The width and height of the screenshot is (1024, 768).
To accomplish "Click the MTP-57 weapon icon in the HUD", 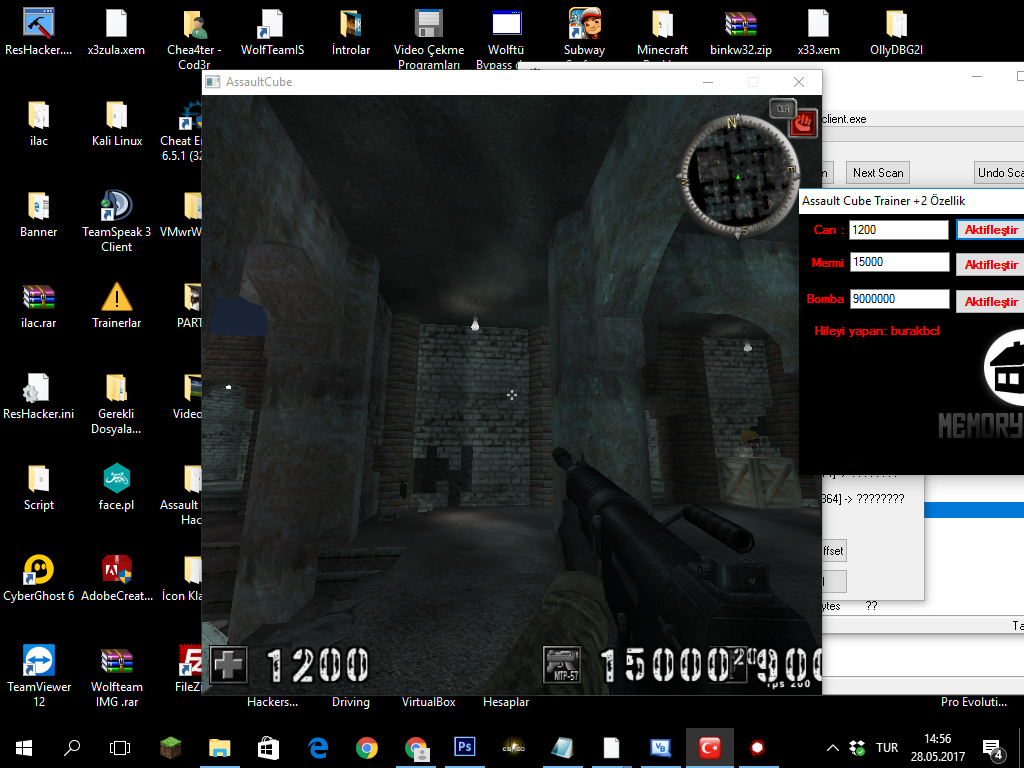I will click(x=562, y=665).
